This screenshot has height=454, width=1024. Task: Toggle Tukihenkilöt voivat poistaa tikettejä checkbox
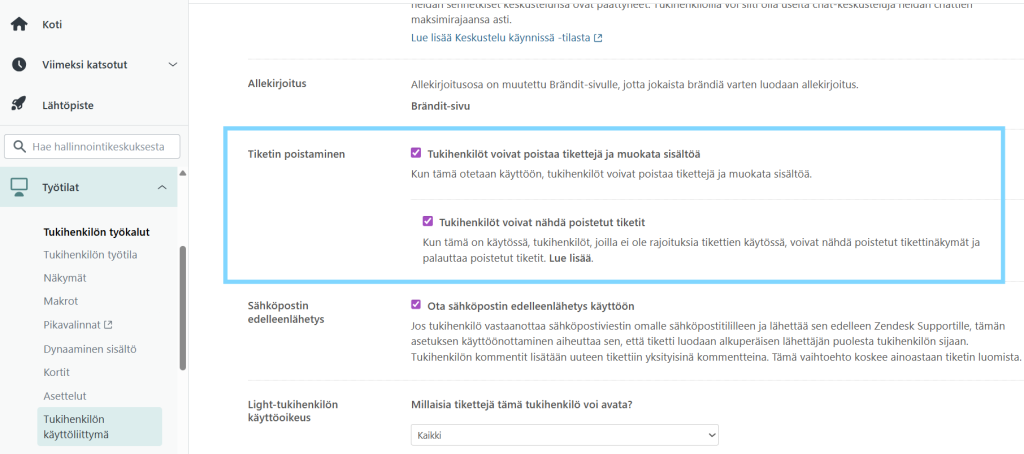(416, 154)
